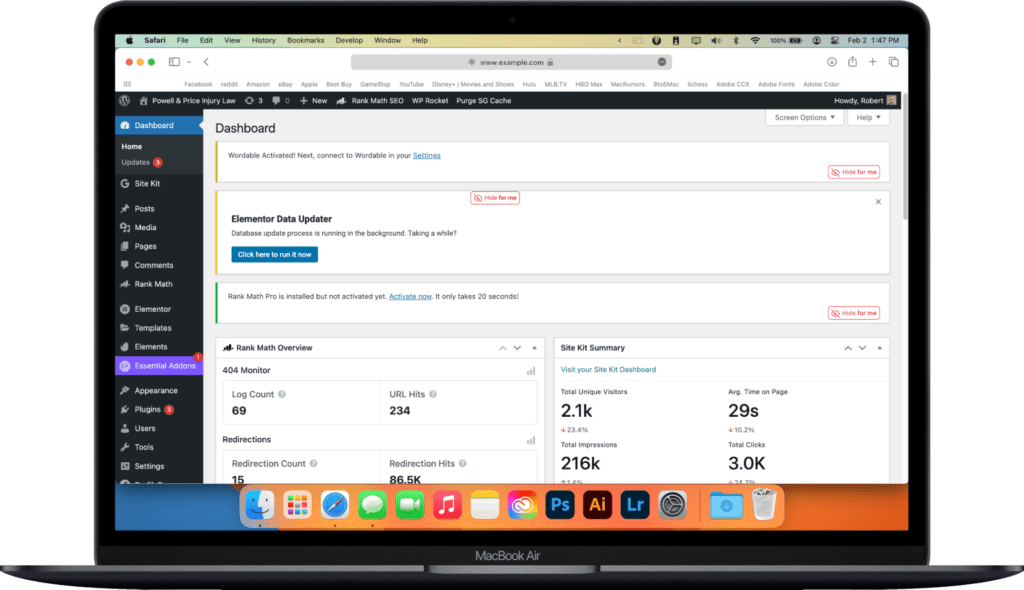Viewport: 1024px width, 590px height.
Task: Open Users in the sidebar
Action: (159, 429)
